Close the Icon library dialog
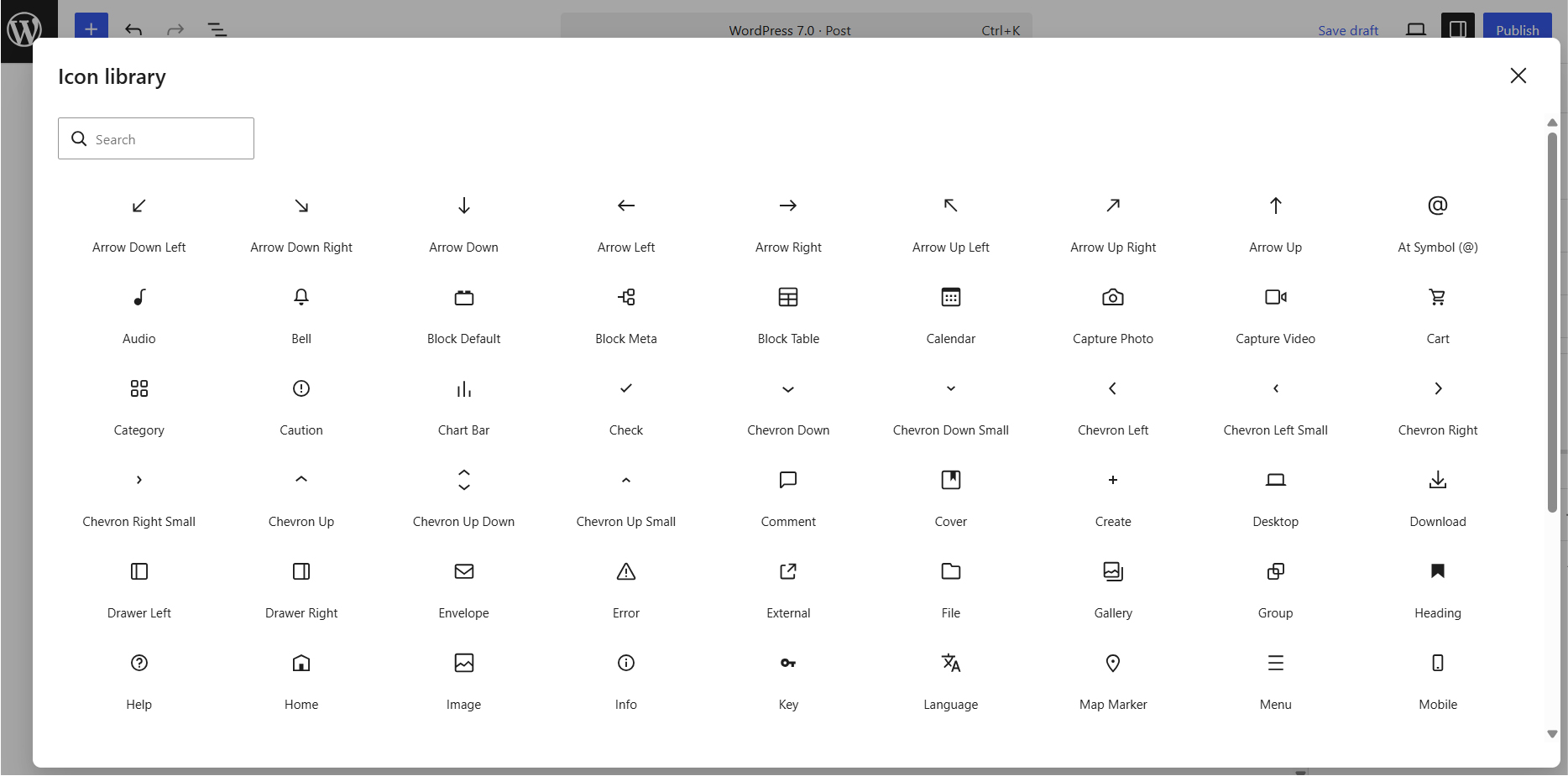 point(1518,76)
